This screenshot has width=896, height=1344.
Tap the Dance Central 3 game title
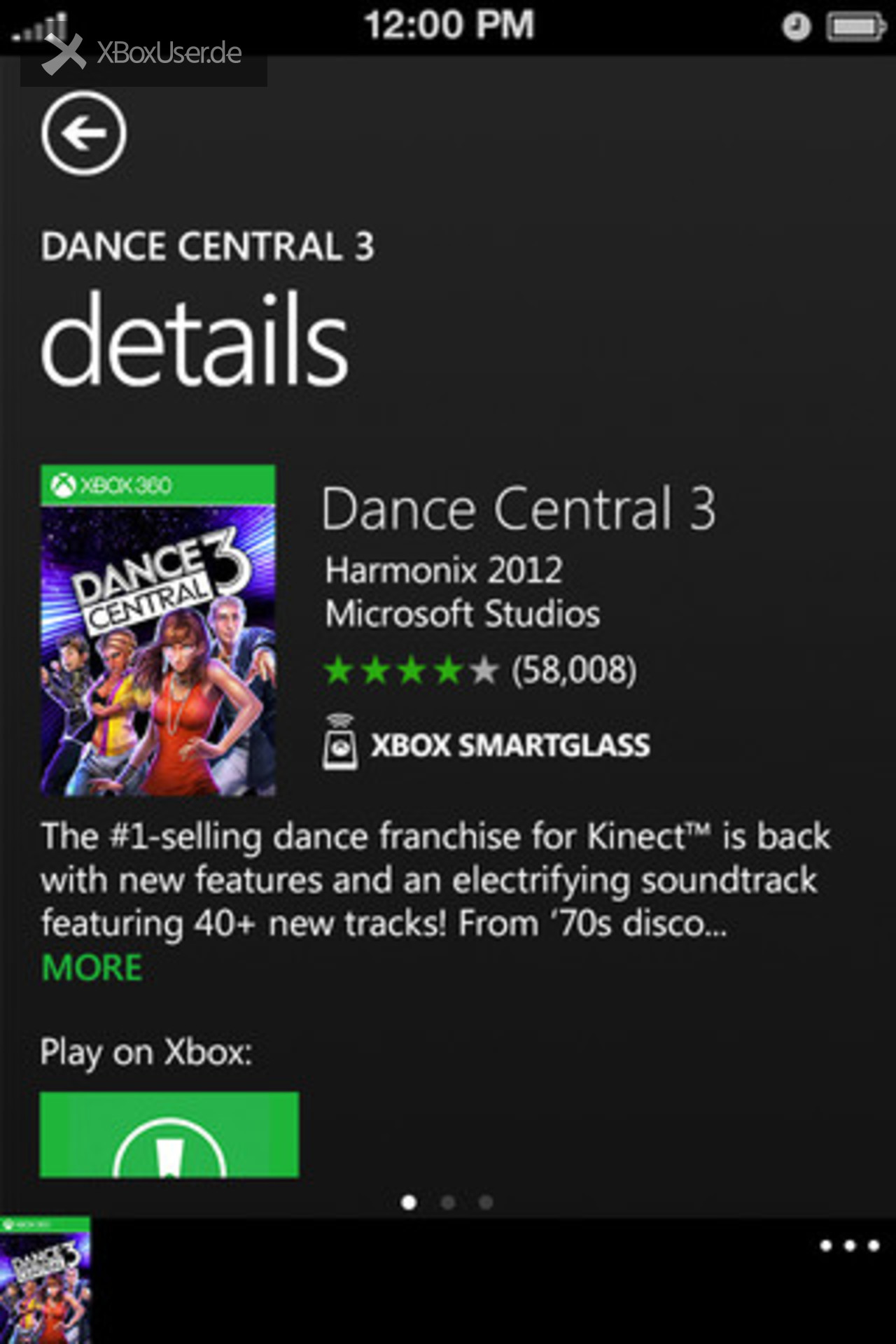[x=519, y=509]
